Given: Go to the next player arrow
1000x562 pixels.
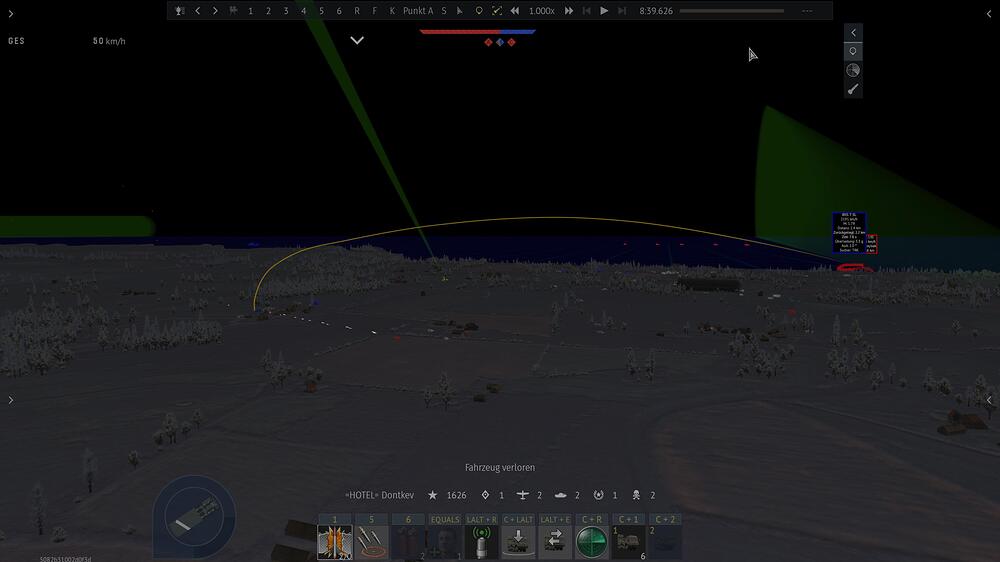Looking at the screenshot, I should [215, 11].
